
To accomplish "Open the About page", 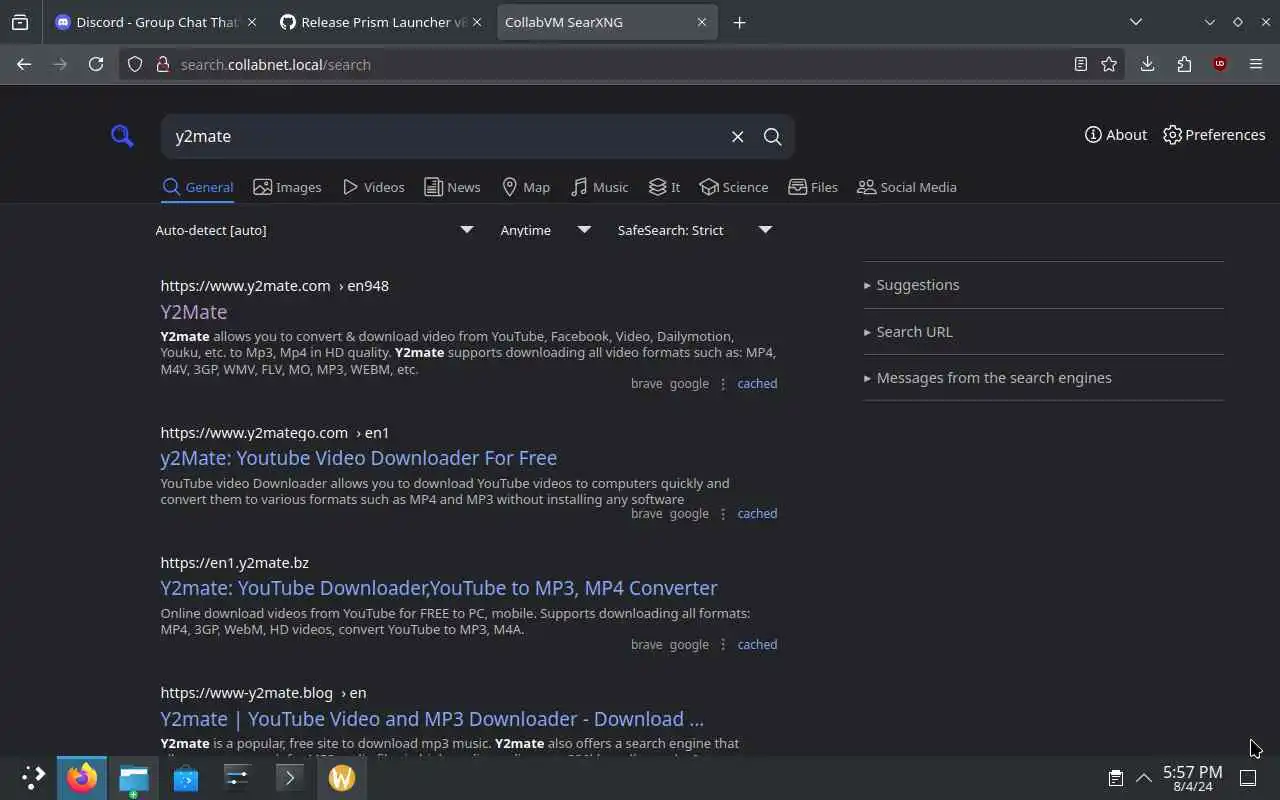I will pyautogui.click(x=1115, y=135).
